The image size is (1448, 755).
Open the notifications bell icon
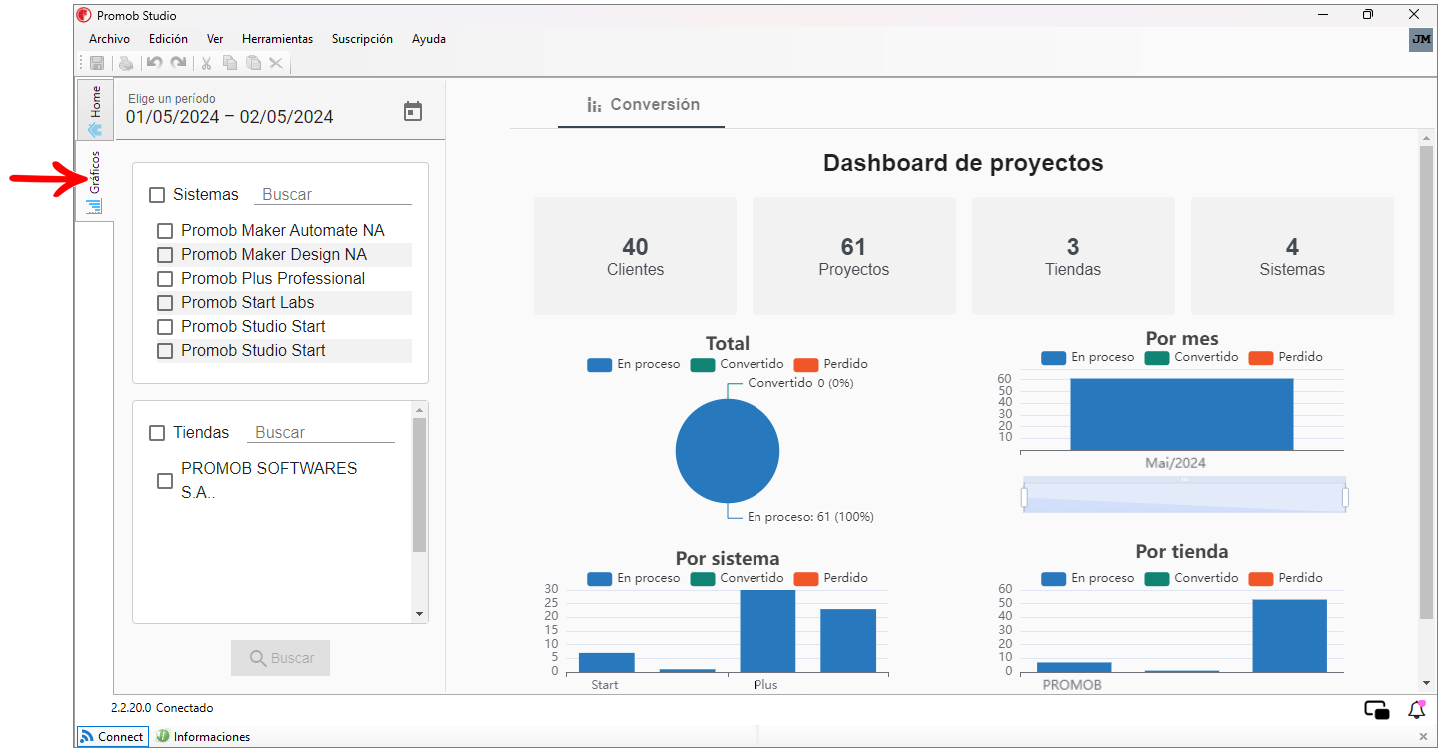[x=1417, y=710]
